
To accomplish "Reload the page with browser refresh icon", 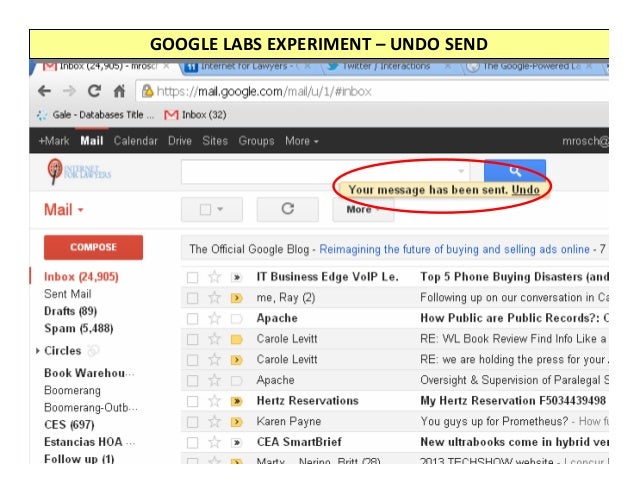I will point(94,91).
